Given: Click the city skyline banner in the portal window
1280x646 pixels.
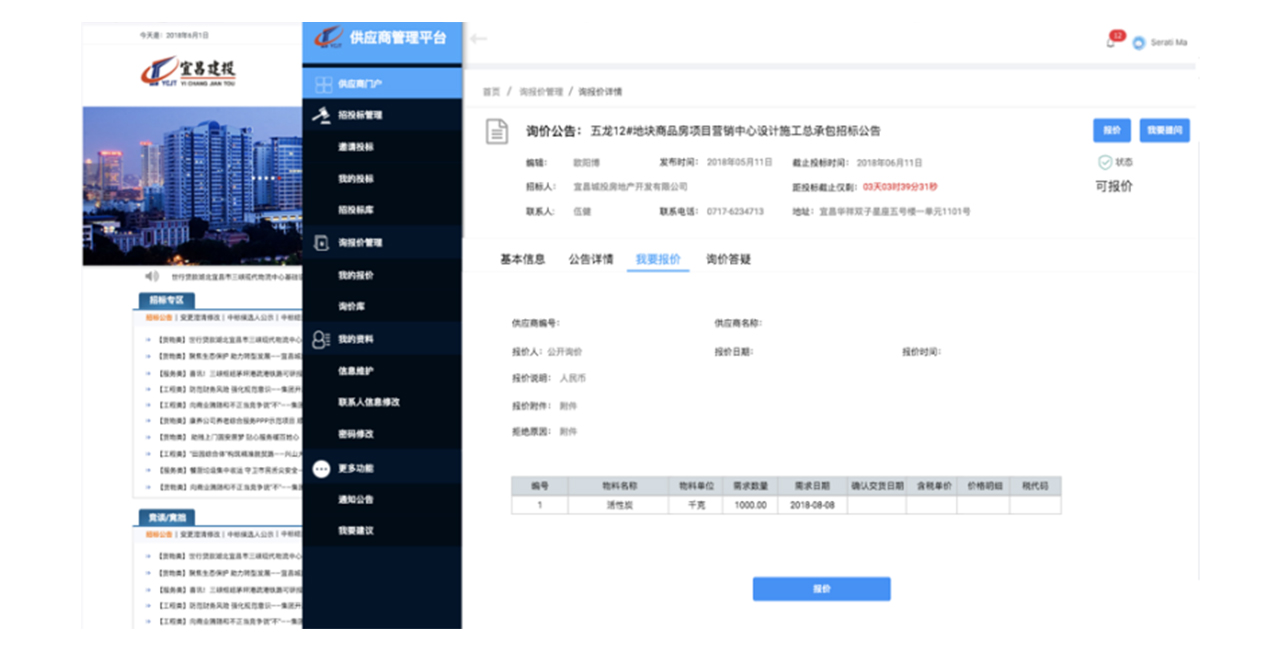Looking at the screenshot, I should pyautogui.click(x=192, y=186).
